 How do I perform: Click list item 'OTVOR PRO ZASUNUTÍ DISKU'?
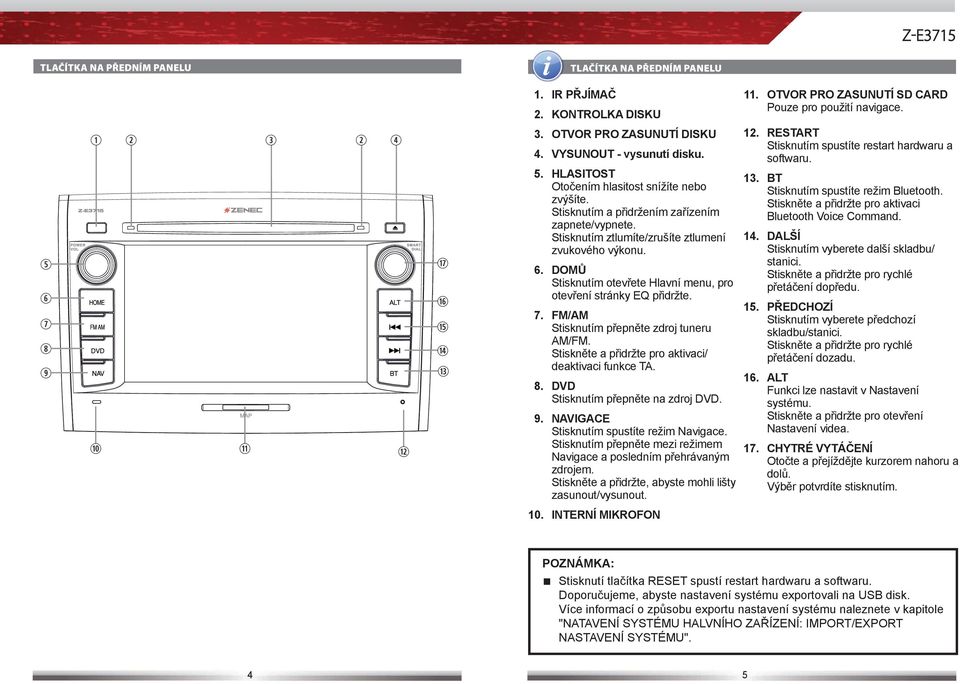coord(634,134)
